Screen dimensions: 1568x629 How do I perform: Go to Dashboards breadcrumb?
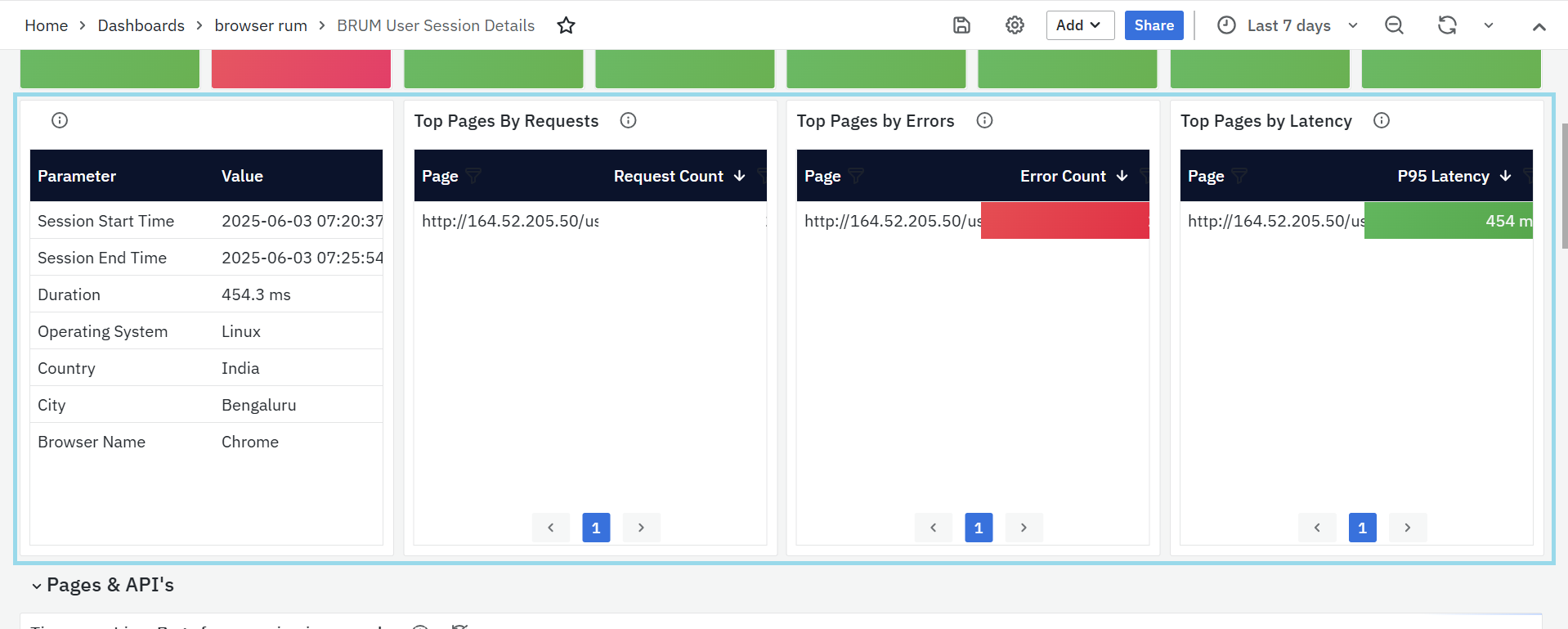click(x=141, y=25)
